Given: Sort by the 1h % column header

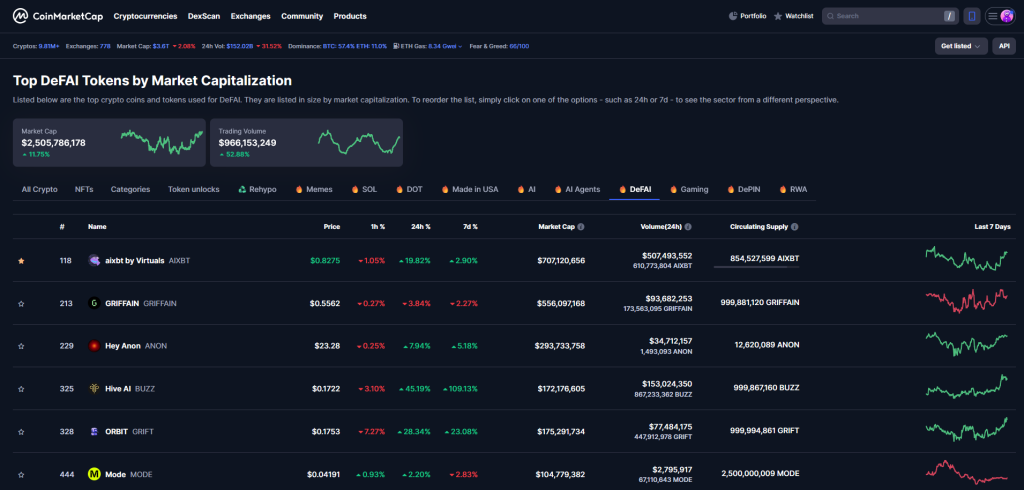Looking at the screenshot, I should coord(377,227).
